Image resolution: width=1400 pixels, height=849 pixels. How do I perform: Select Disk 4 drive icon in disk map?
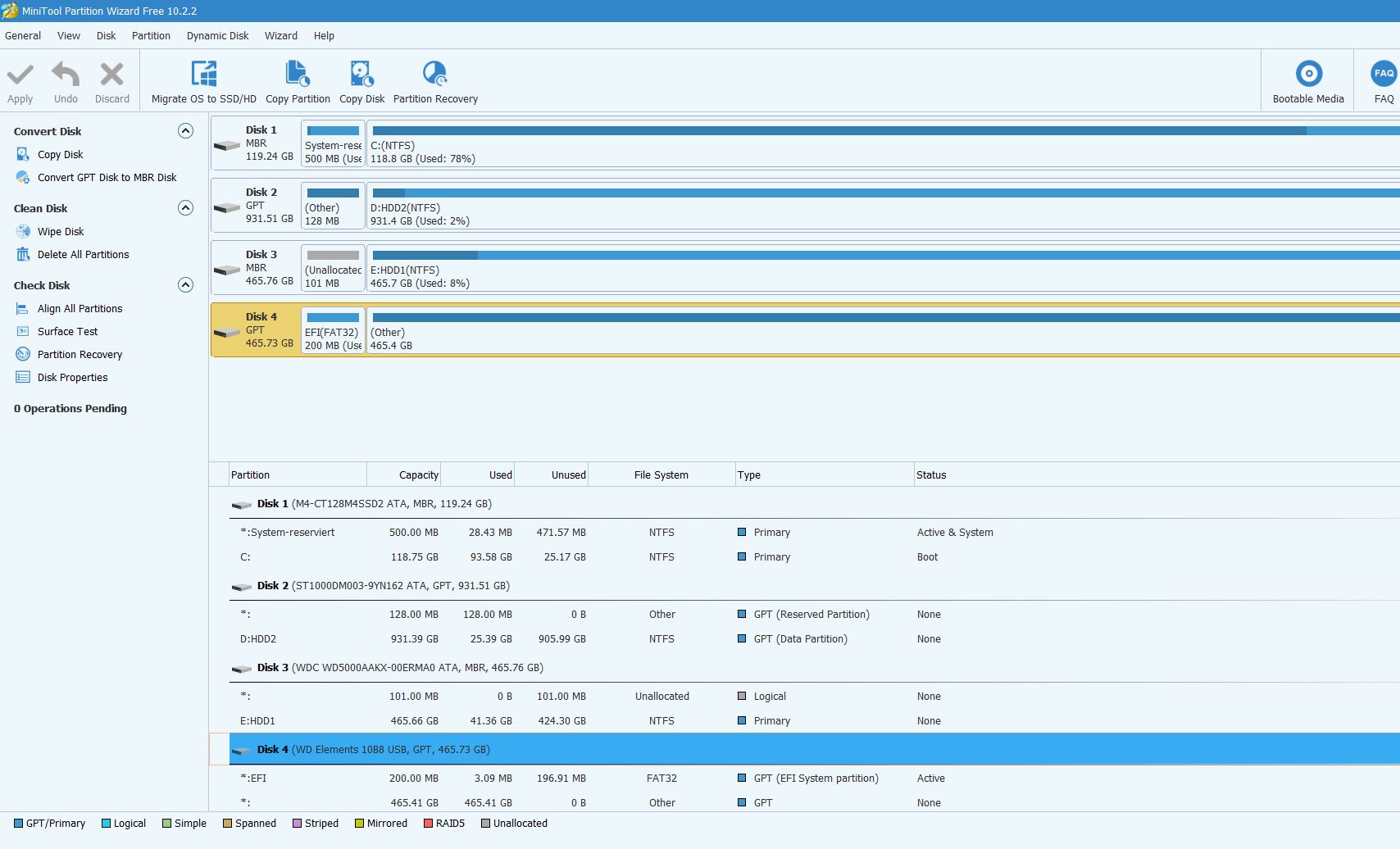[x=227, y=333]
